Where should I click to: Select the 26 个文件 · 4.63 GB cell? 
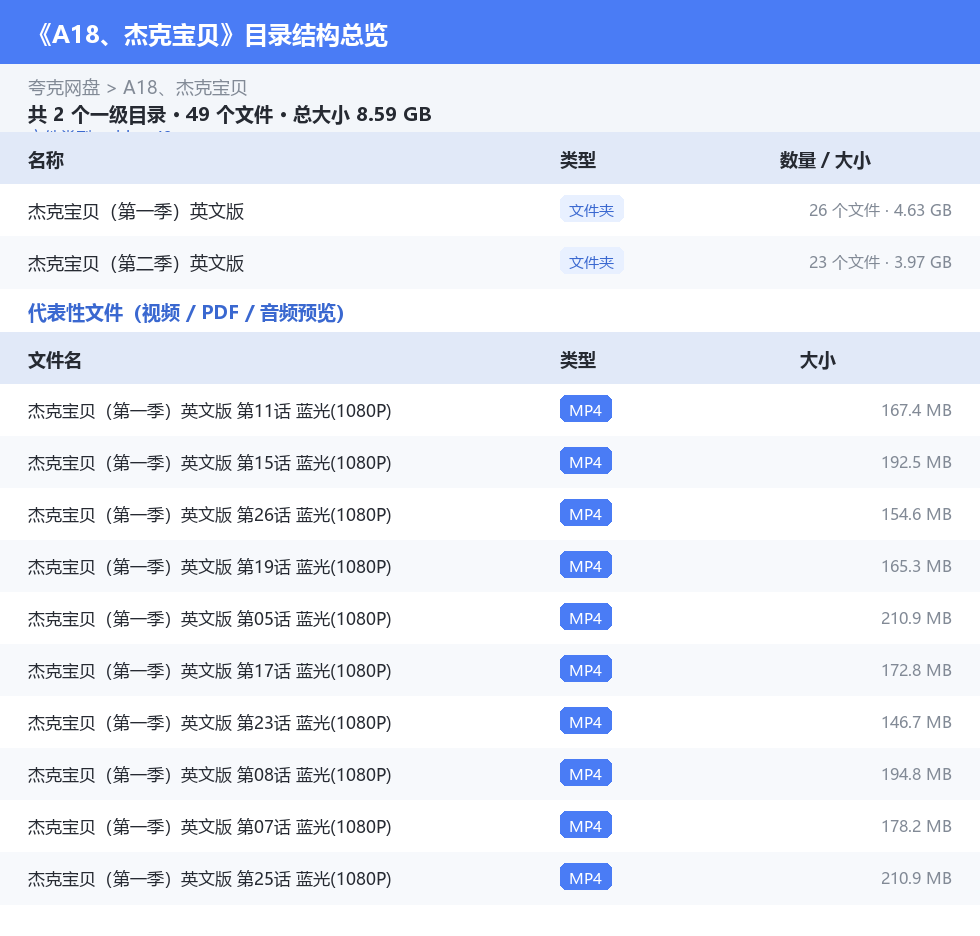coord(880,210)
